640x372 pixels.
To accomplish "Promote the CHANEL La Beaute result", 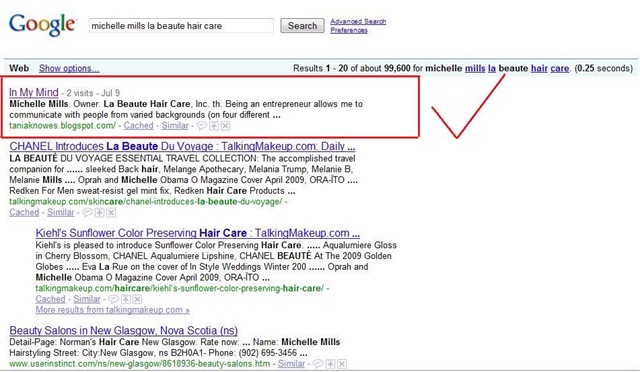I will (100, 212).
